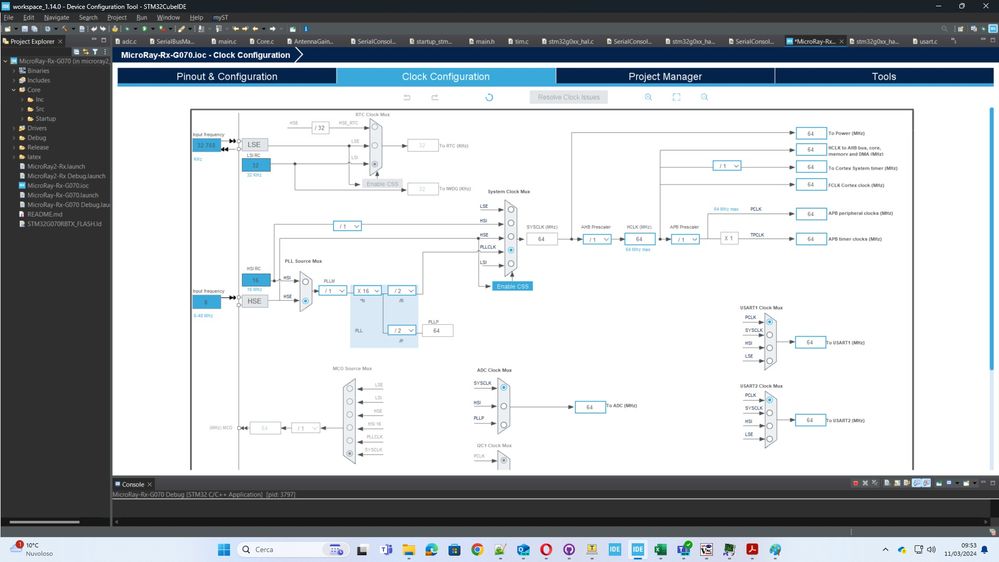The width and height of the screenshot is (999, 562).
Task: Select HSE in System Clock Mux
Action: pyautogui.click(x=511, y=236)
